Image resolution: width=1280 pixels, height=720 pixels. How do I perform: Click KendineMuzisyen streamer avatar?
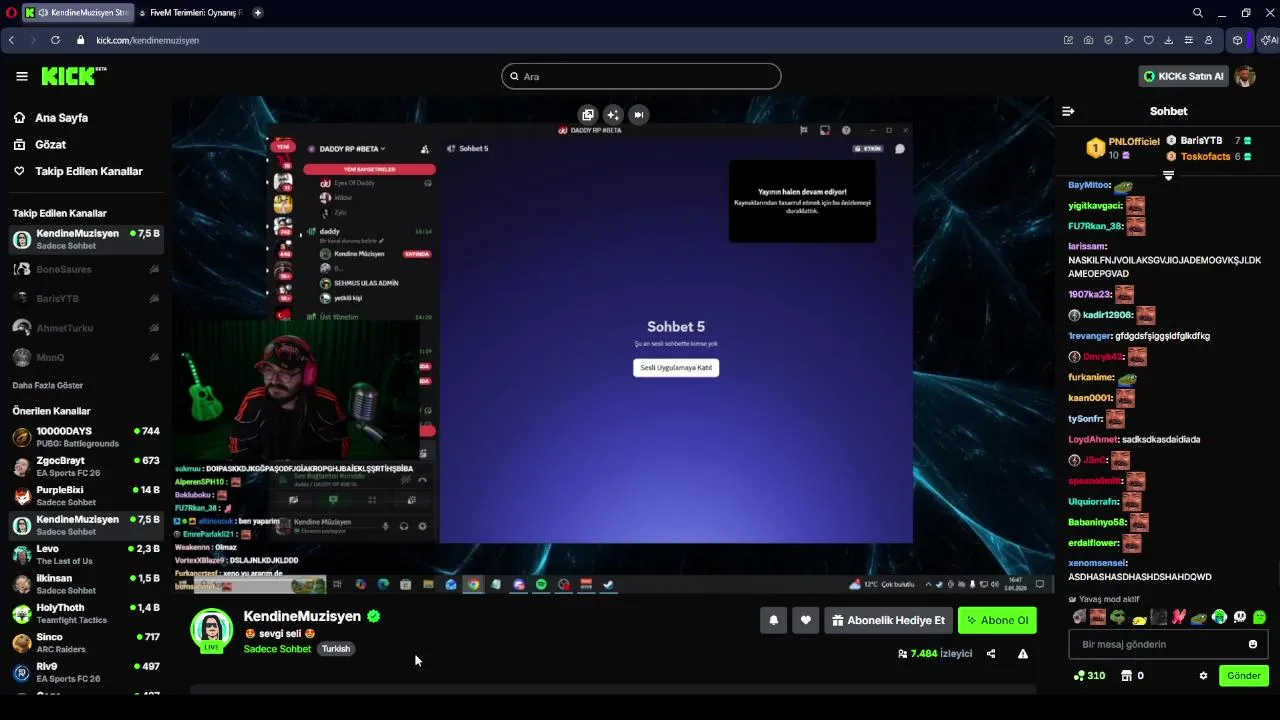click(x=212, y=629)
